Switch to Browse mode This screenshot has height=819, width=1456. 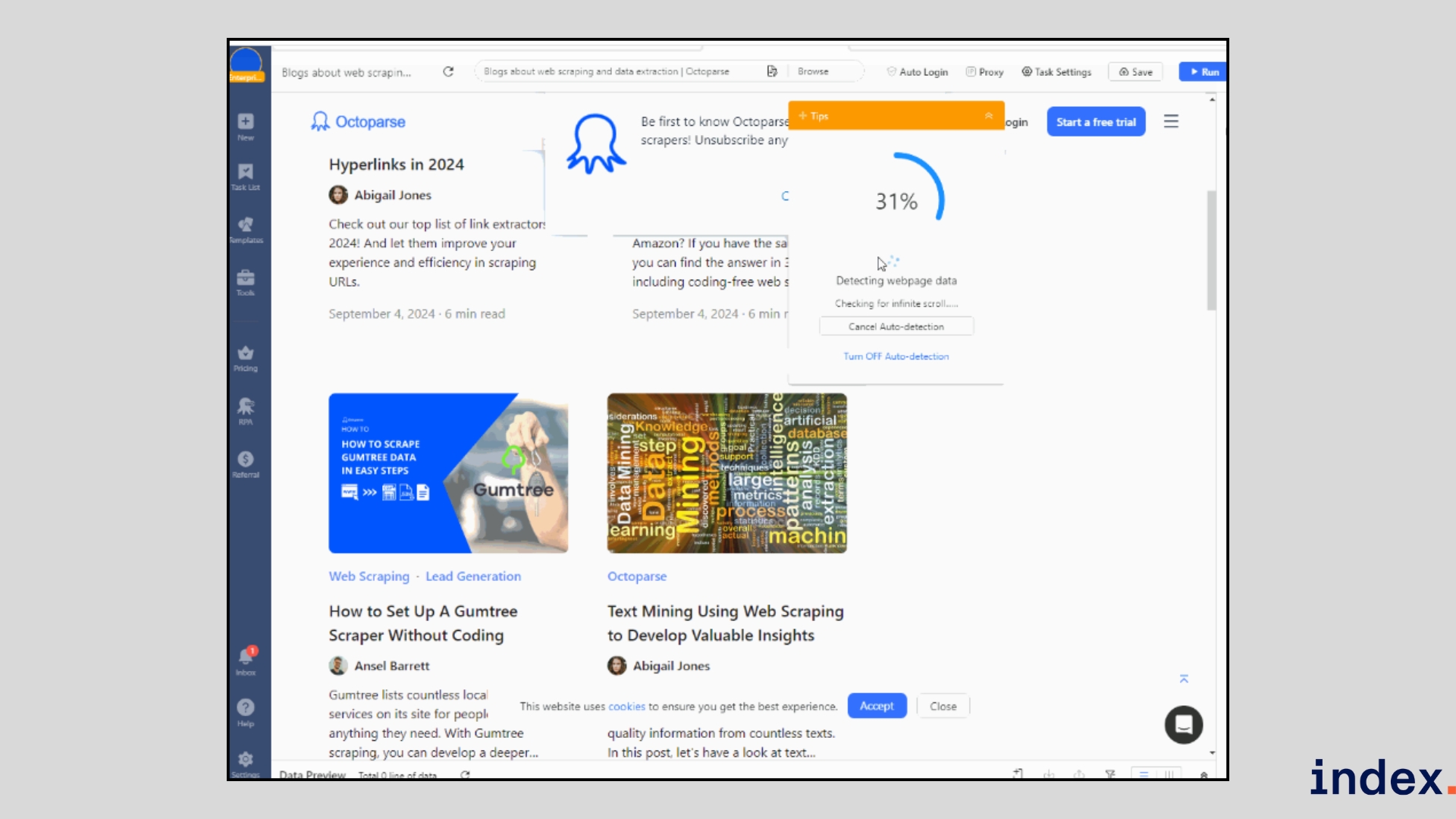pyautogui.click(x=813, y=71)
